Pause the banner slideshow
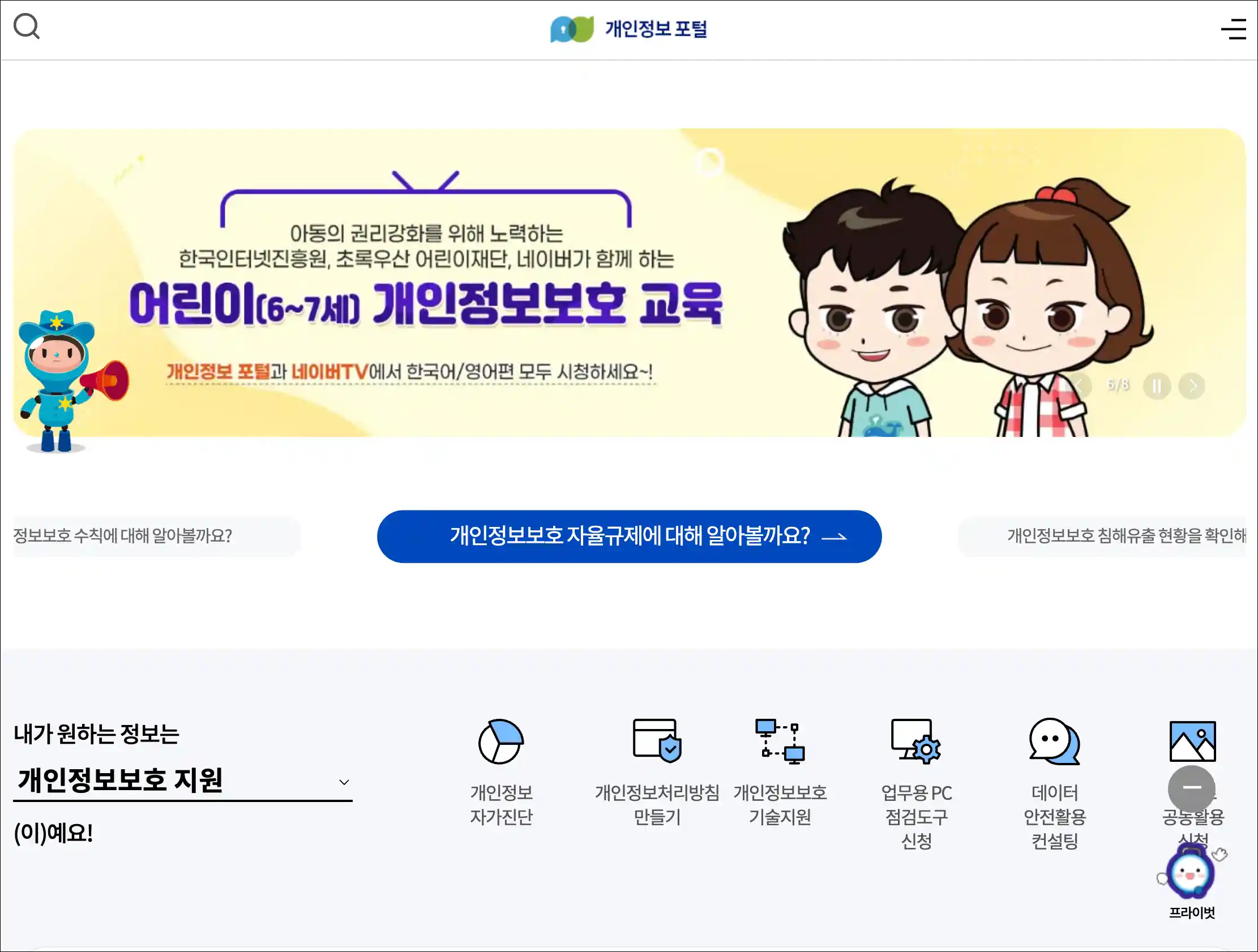This screenshot has height=952, width=1258. pos(1157,386)
